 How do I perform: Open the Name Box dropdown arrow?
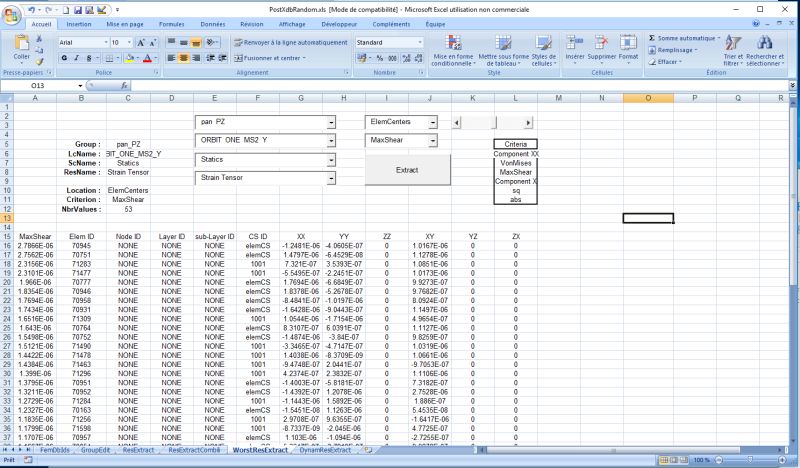coord(80,86)
